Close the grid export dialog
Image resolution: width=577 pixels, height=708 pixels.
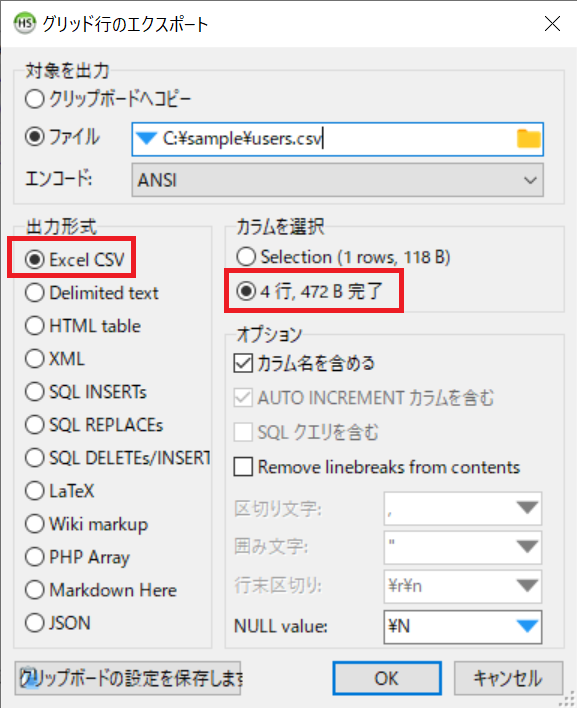click(552, 23)
